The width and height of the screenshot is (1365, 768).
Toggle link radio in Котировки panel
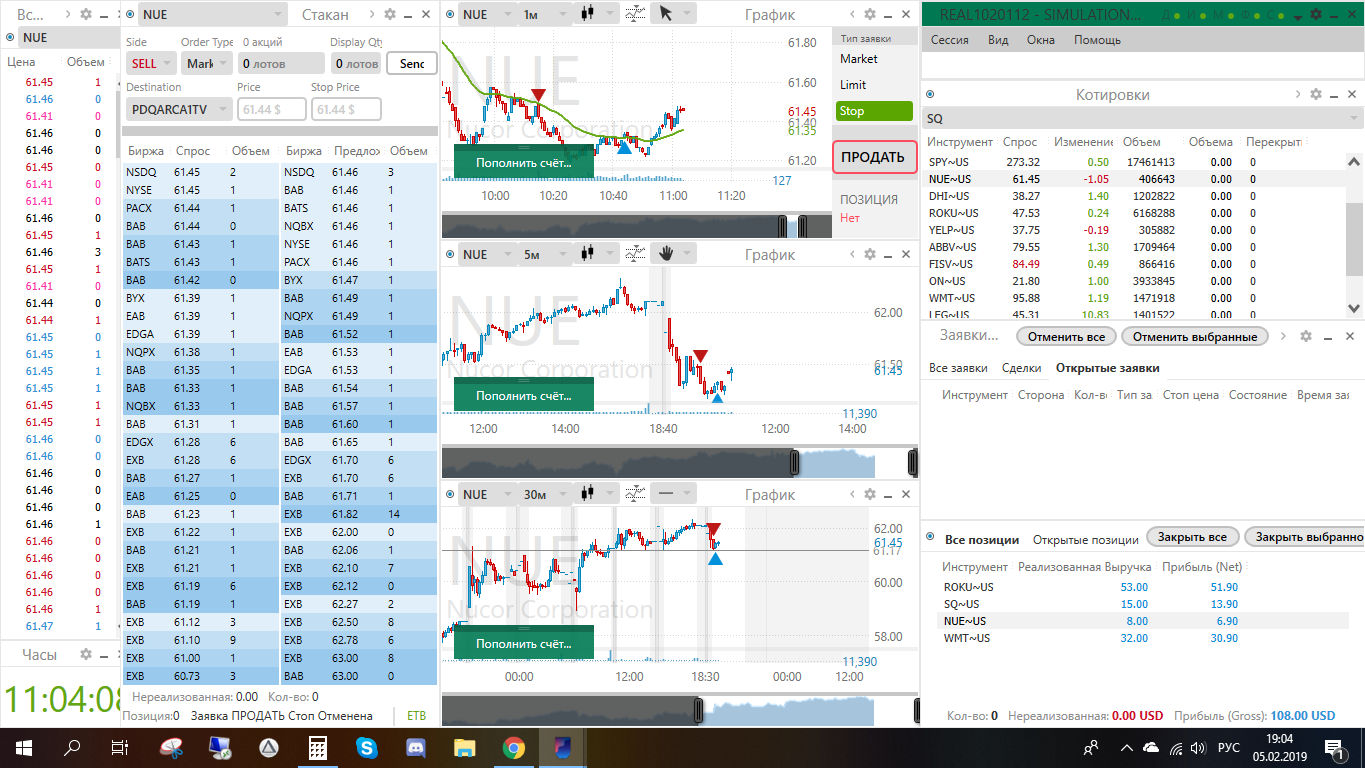929,94
